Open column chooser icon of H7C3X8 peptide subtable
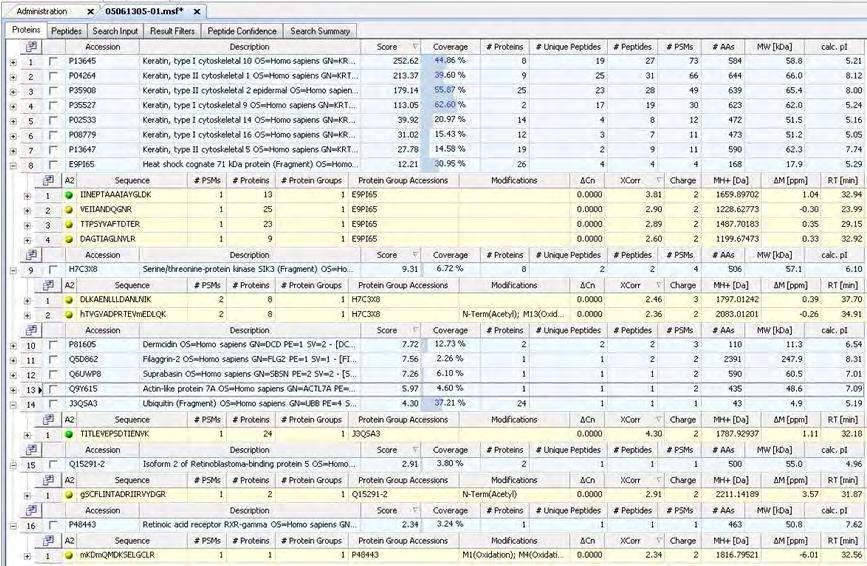This screenshot has width=867, height=566. tap(49, 285)
